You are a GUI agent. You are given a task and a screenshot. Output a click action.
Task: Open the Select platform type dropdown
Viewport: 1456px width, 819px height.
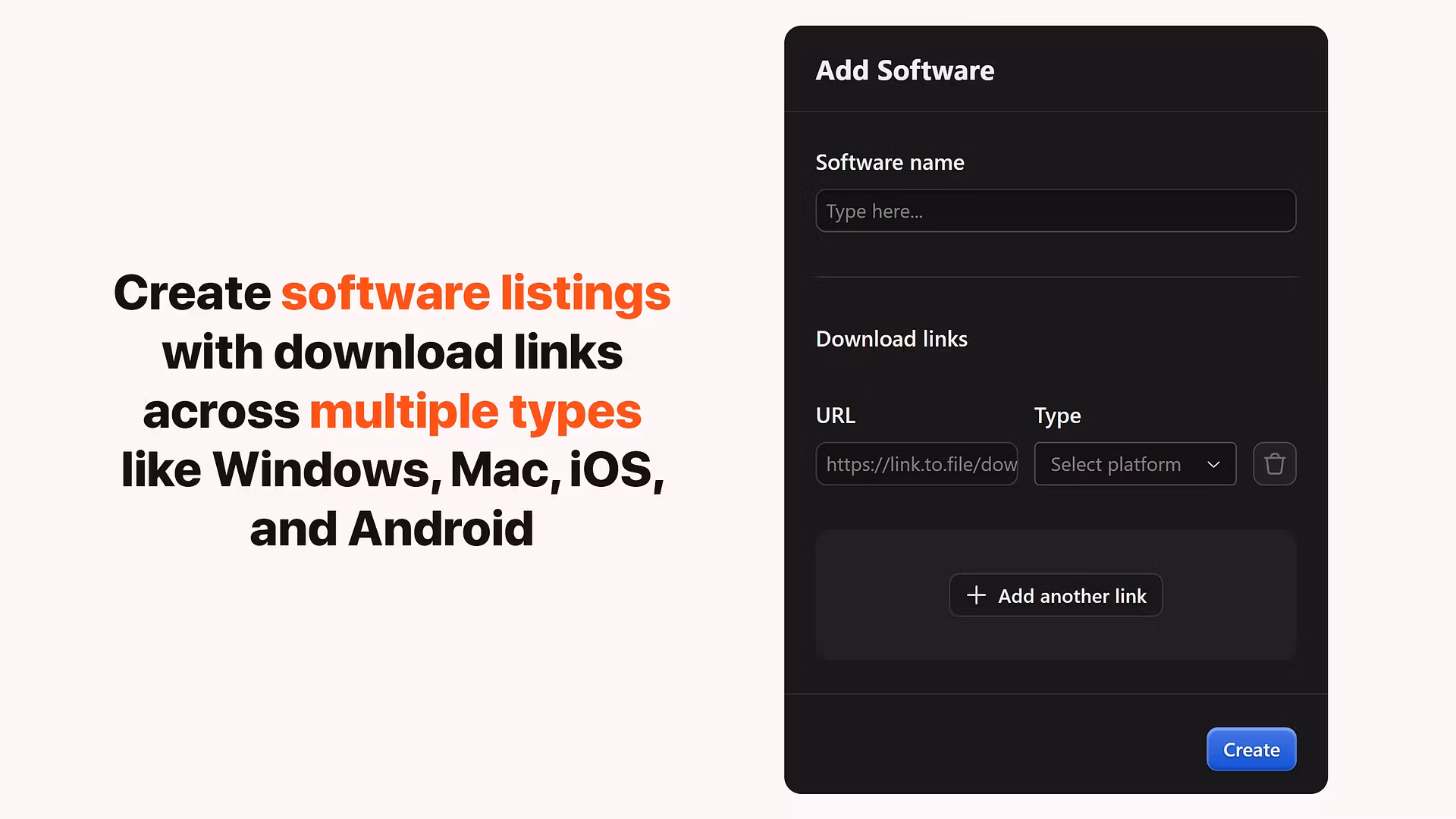point(1134,464)
